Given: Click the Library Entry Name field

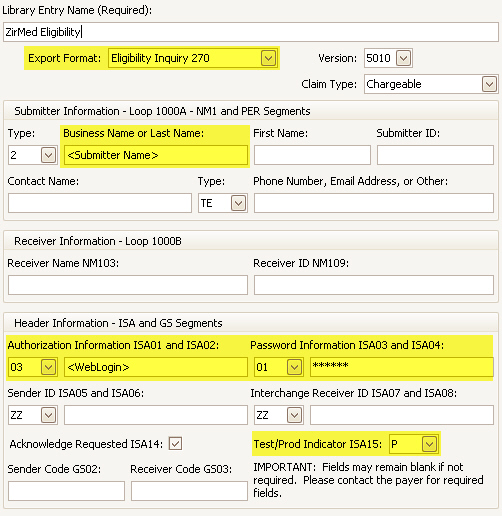Looking at the screenshot, I should [251, 32].
